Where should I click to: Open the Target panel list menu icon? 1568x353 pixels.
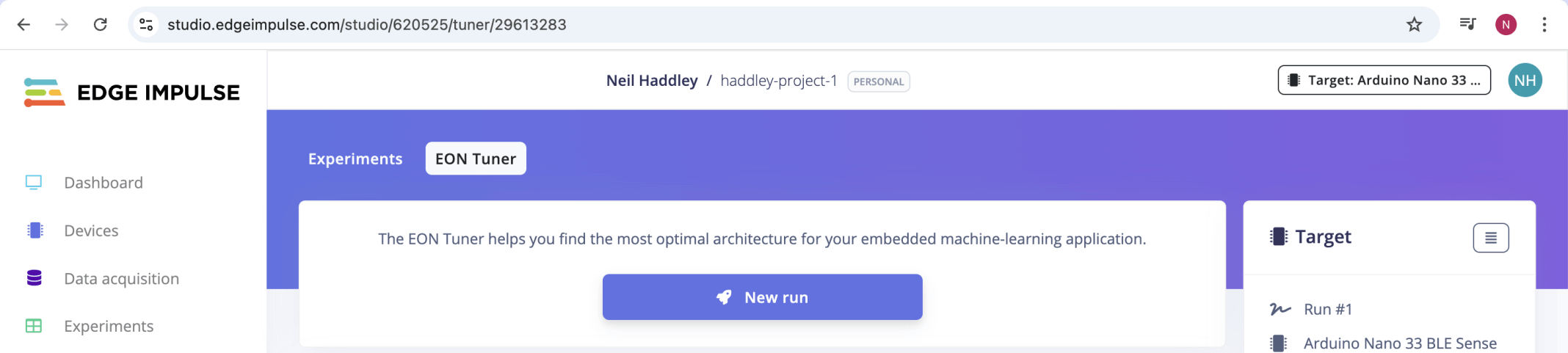[x=1490, y=238]
